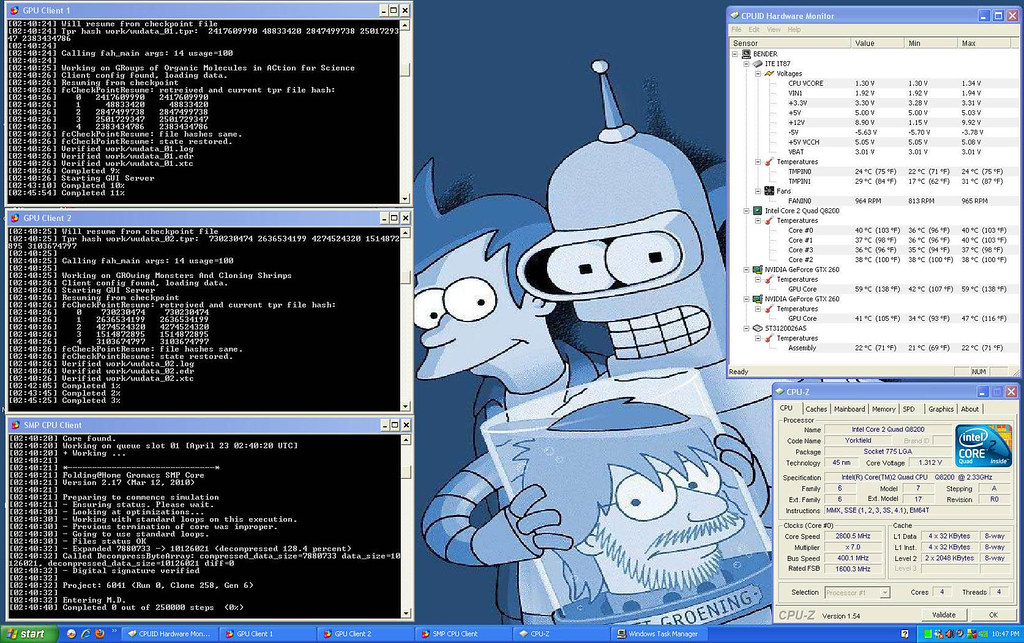Collapse the BENDER root tree node

[x=735, y=54]
